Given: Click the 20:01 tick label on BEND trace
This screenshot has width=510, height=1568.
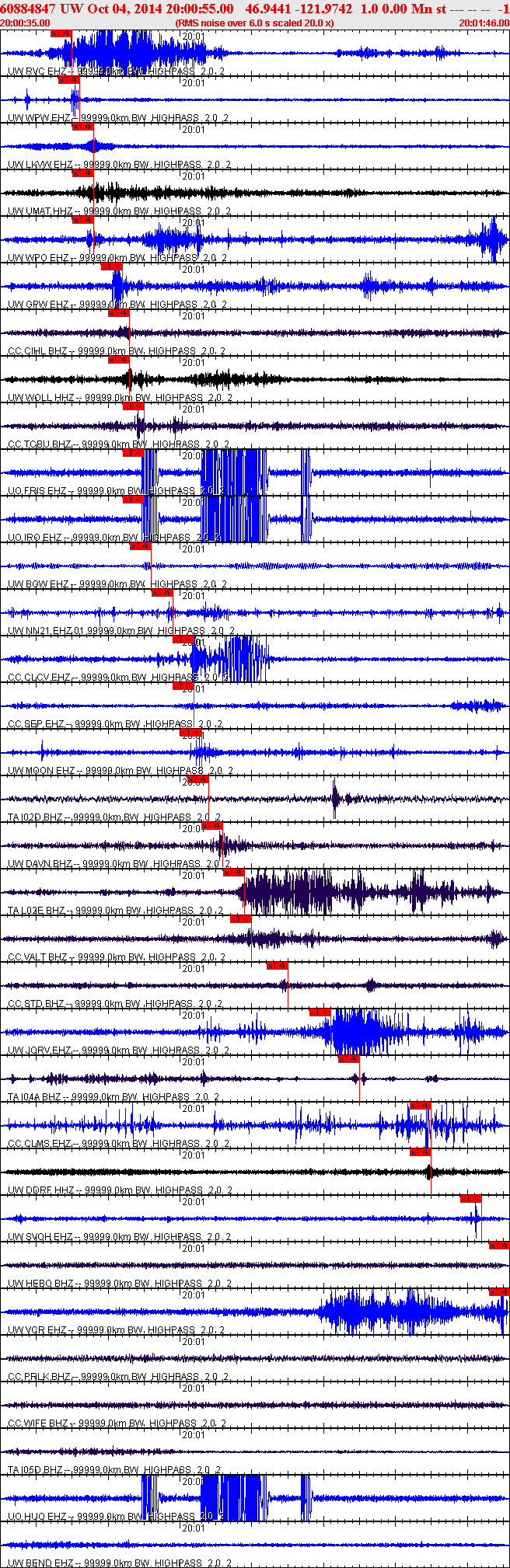Looking at the screenshot, I should [x=194, y=1528].
